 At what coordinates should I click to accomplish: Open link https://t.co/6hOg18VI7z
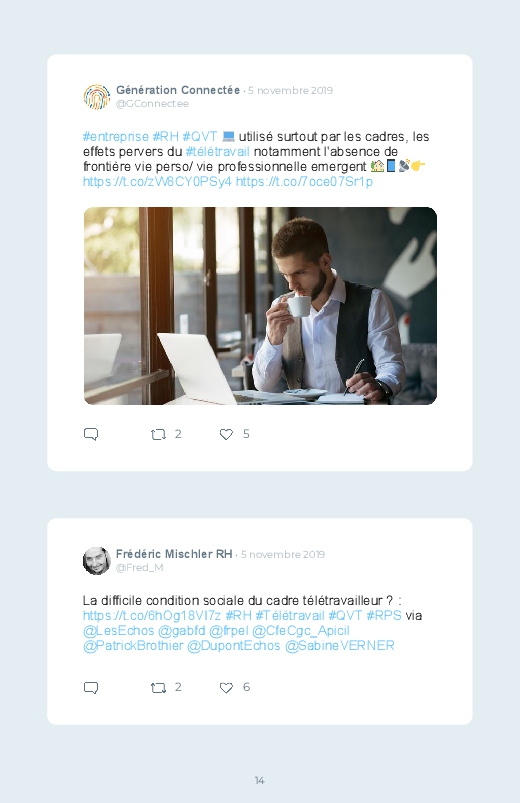click(x=152, y=616)
